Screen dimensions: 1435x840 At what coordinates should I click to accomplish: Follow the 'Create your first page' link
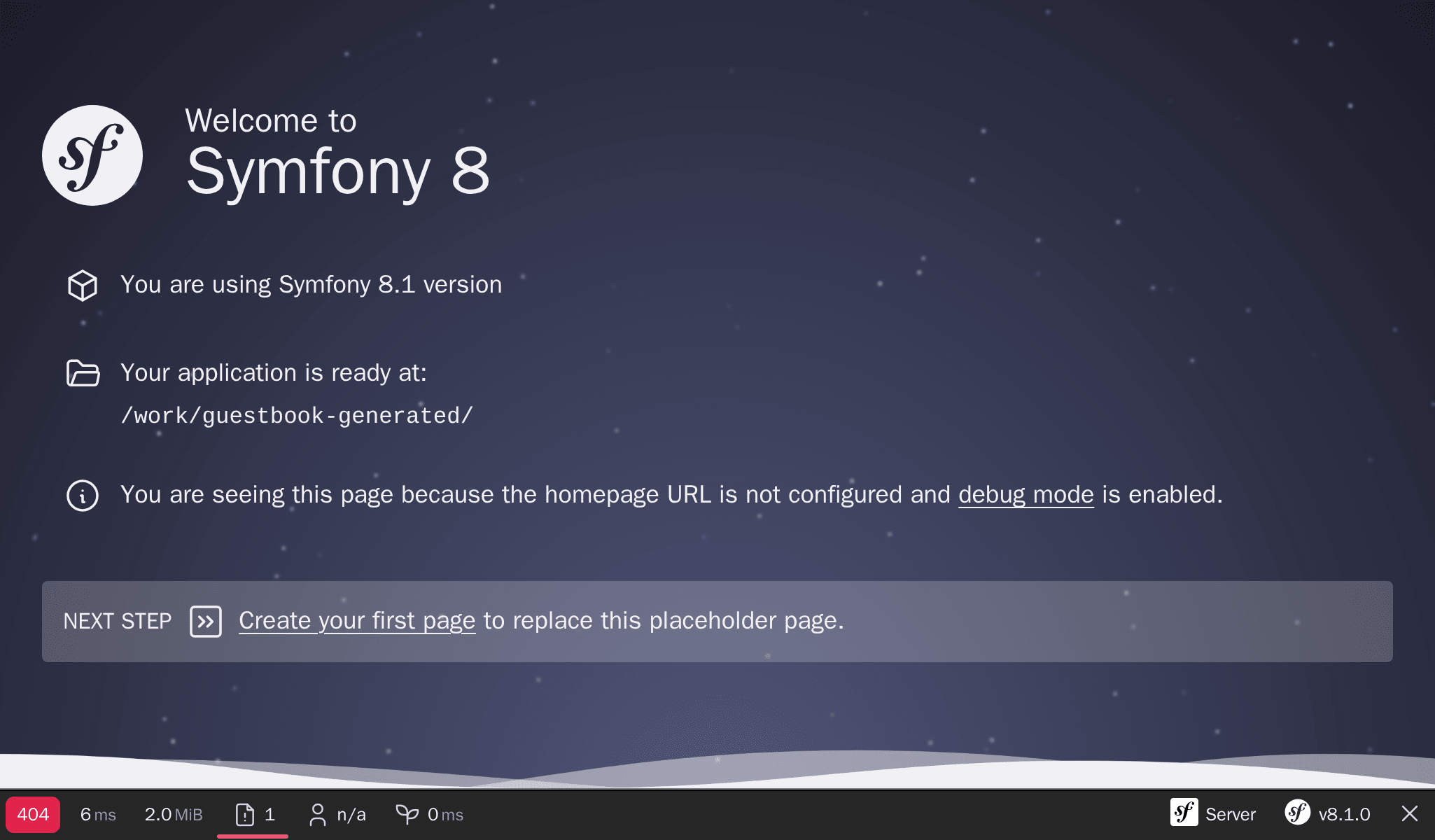click(357, 620)
